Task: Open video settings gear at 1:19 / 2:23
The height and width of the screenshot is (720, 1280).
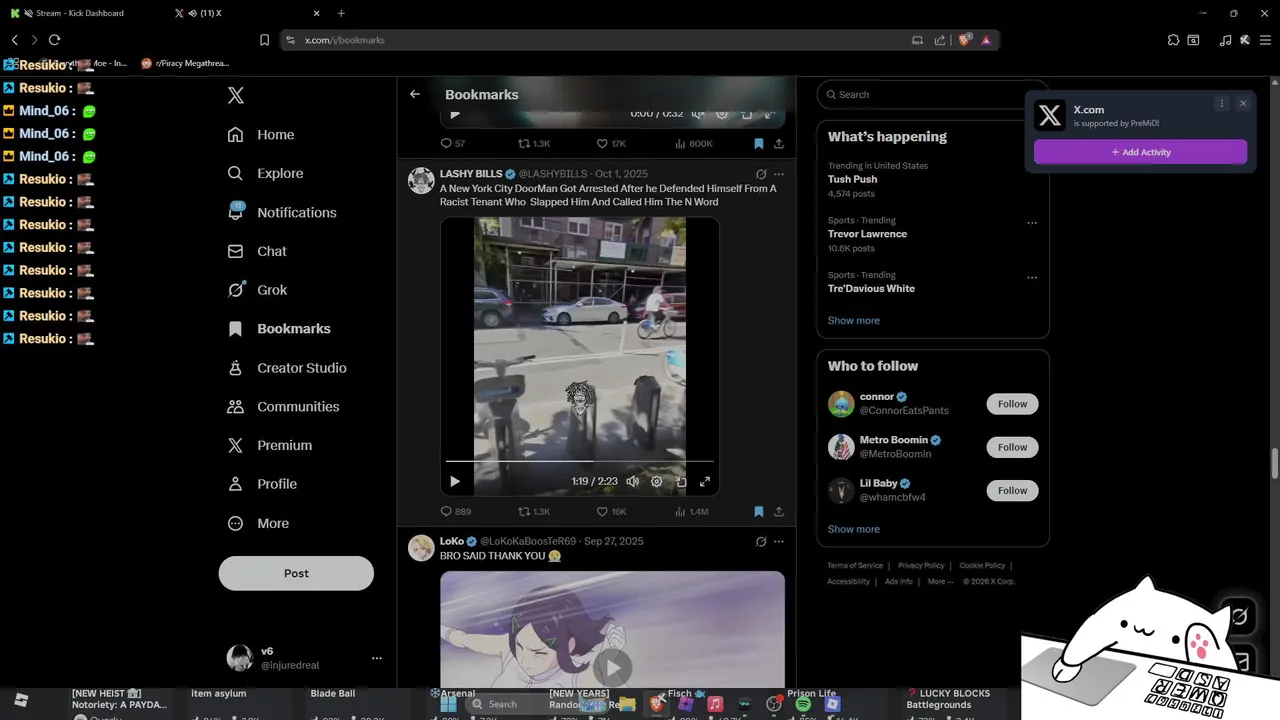Action: point(657,481)
